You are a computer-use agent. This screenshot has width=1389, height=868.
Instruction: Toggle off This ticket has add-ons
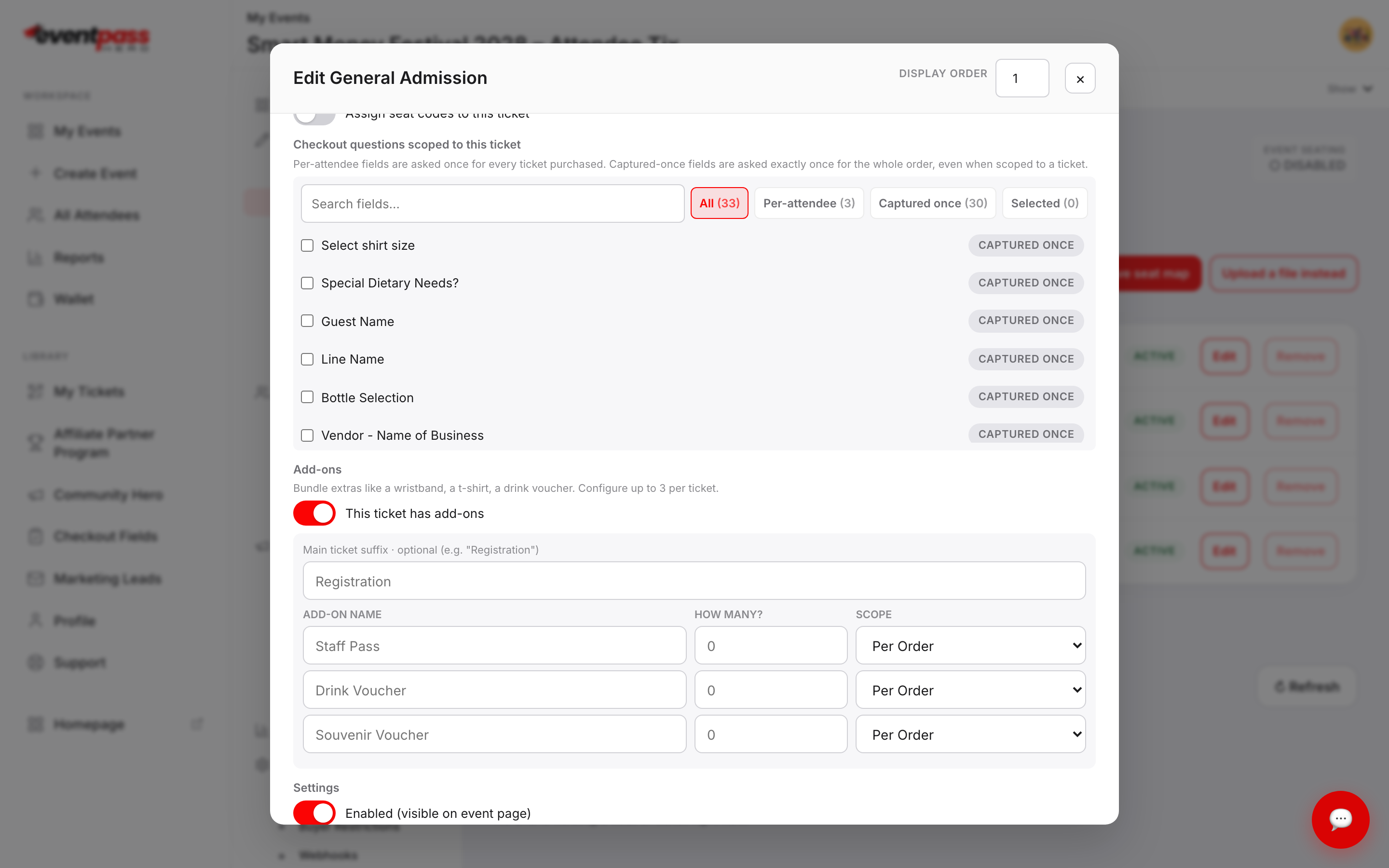tap(314, 513)
